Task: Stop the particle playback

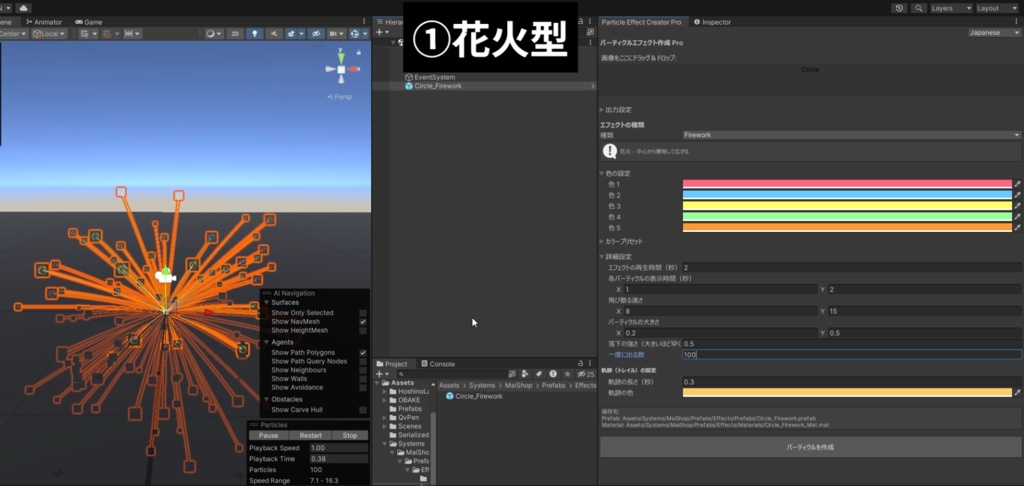Action: [x=350, y=436]
